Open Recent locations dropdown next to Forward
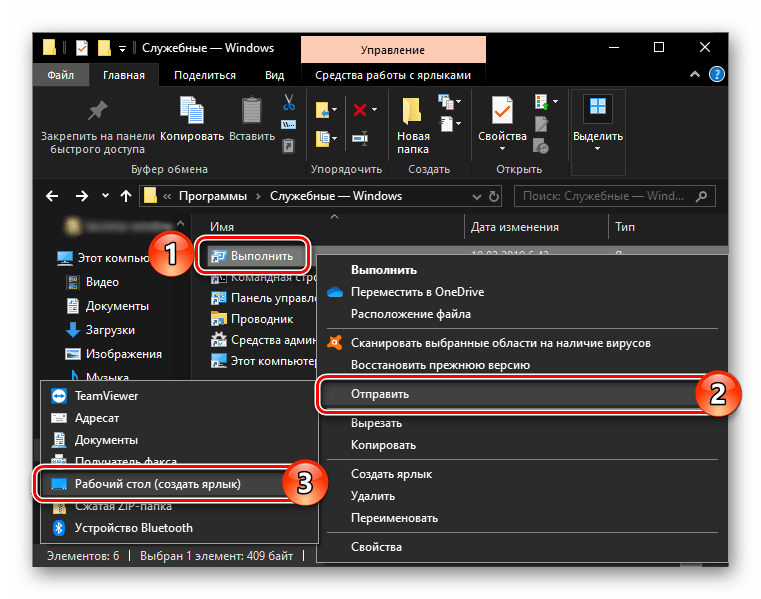The height and width of the screenshot is (599, 761). click(105, 196)
